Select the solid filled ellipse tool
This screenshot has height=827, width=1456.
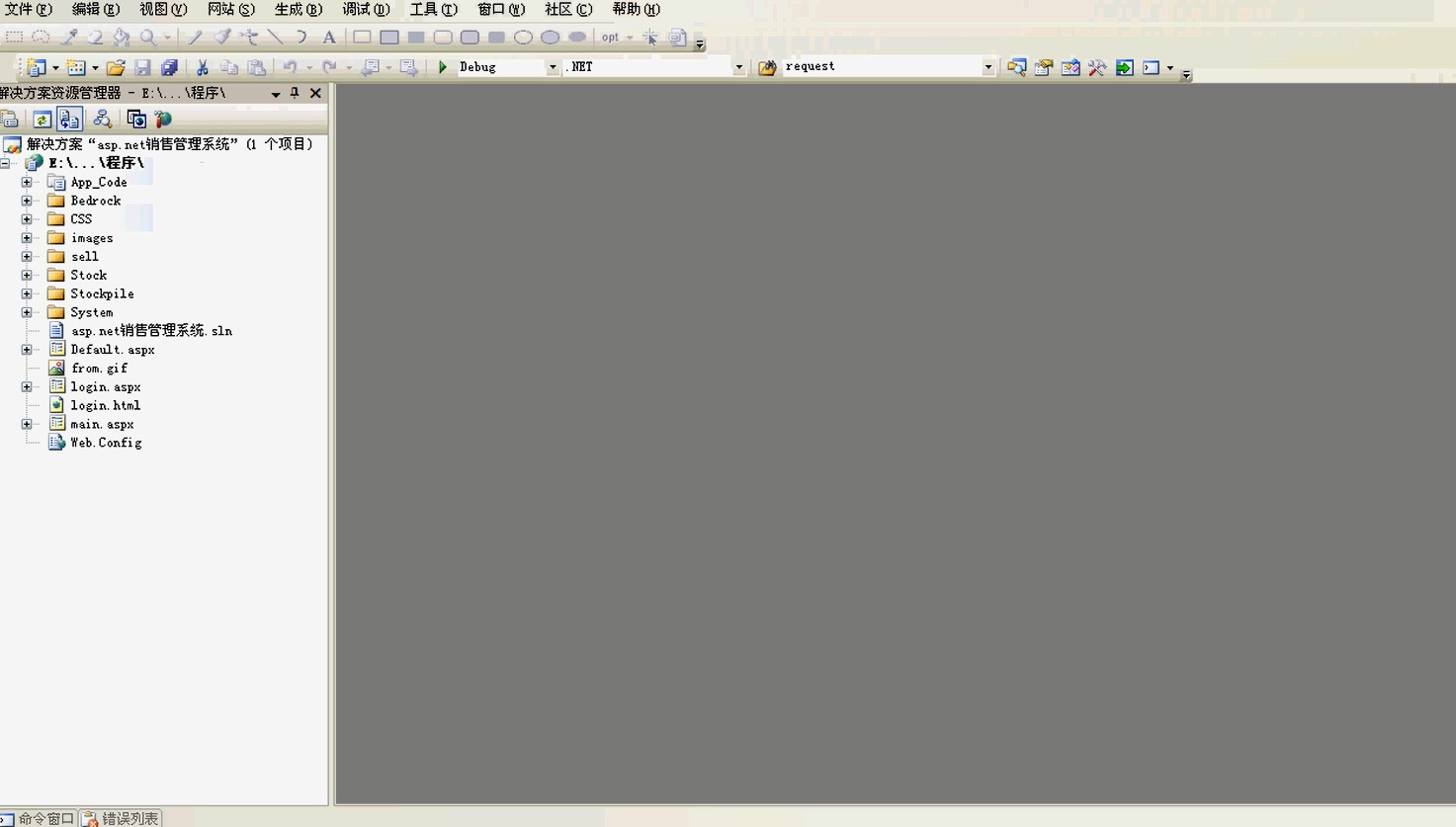[x=577, y=38]
